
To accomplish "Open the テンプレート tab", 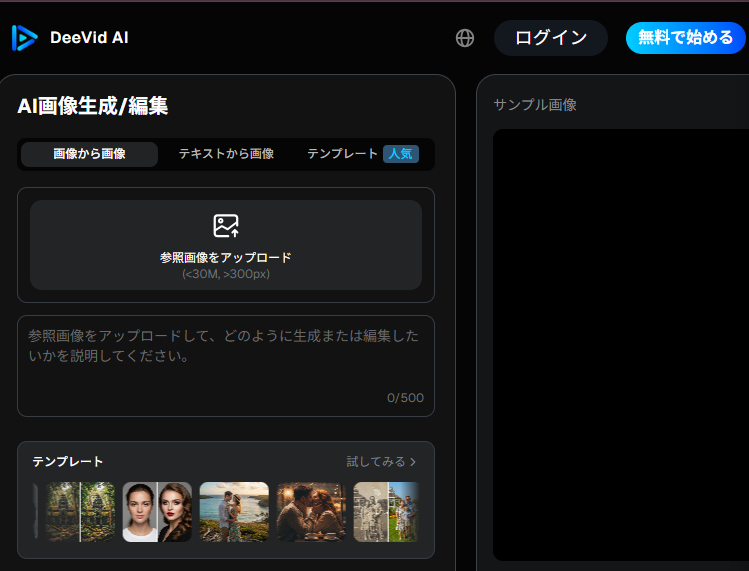I will 342,154.
